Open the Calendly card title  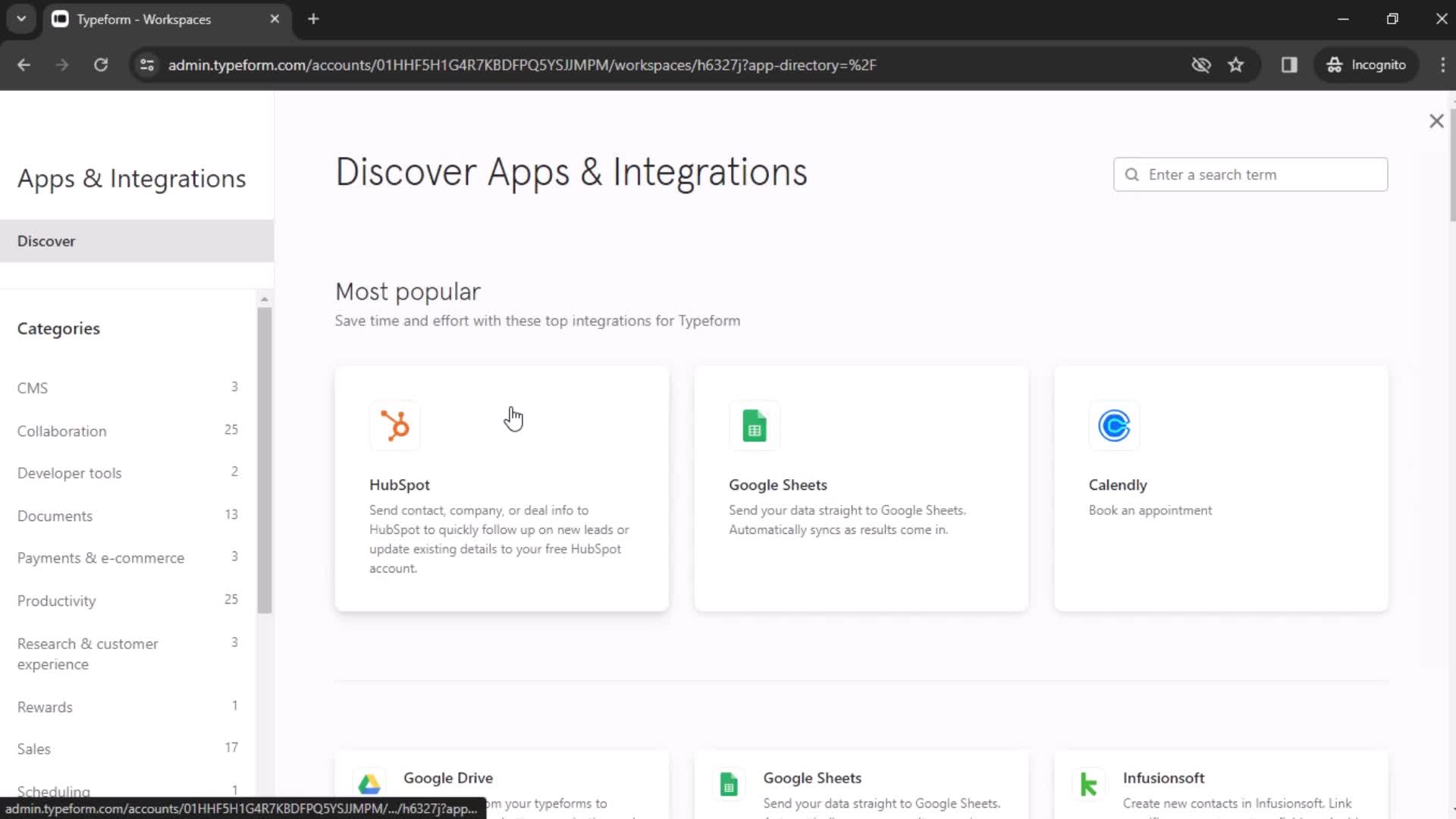click(1117, 485)
